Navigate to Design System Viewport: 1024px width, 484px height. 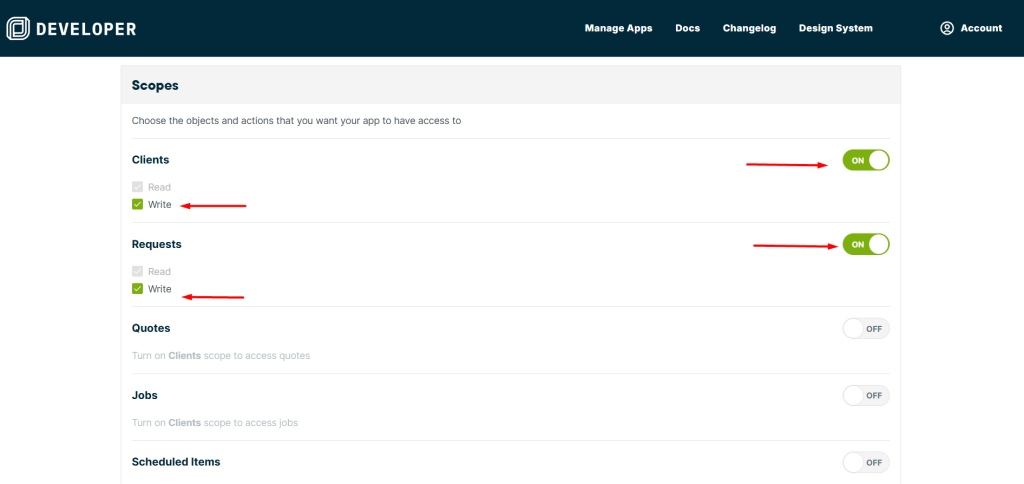pos(835,28)
